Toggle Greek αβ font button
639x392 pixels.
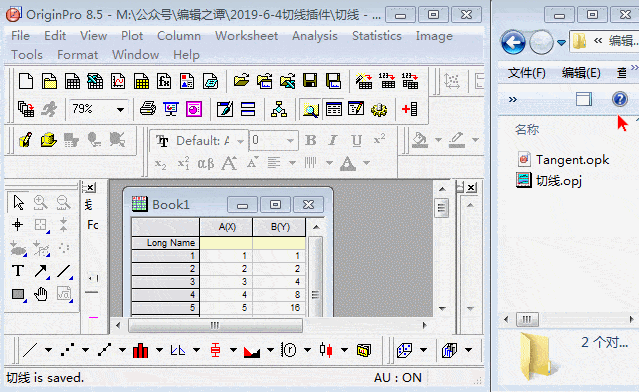tap(205, 164)
